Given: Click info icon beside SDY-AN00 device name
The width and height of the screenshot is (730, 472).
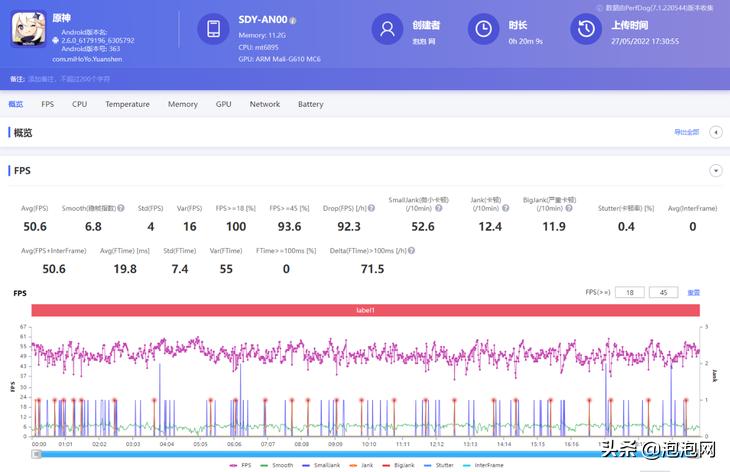Looking at the screenshot, I should tap(292, 20).
